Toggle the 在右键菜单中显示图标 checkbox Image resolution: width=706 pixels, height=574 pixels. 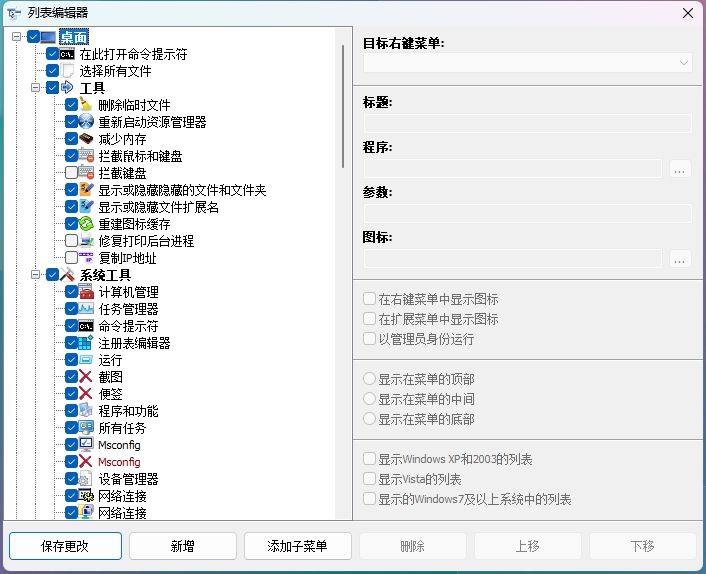(x=369, y=299)
